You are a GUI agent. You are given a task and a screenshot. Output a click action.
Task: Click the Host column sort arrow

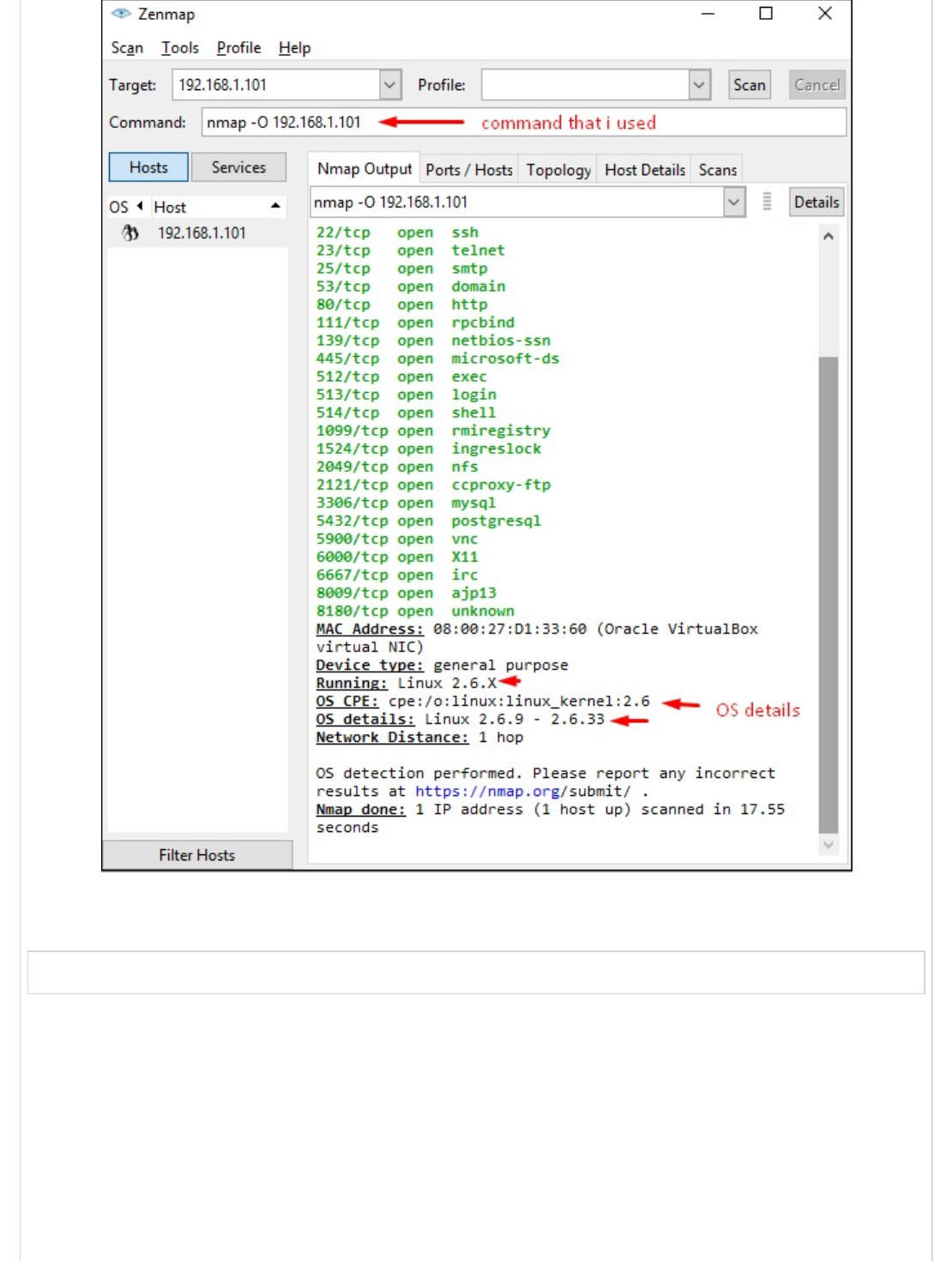pyautogui.click(x=275, y=206)
